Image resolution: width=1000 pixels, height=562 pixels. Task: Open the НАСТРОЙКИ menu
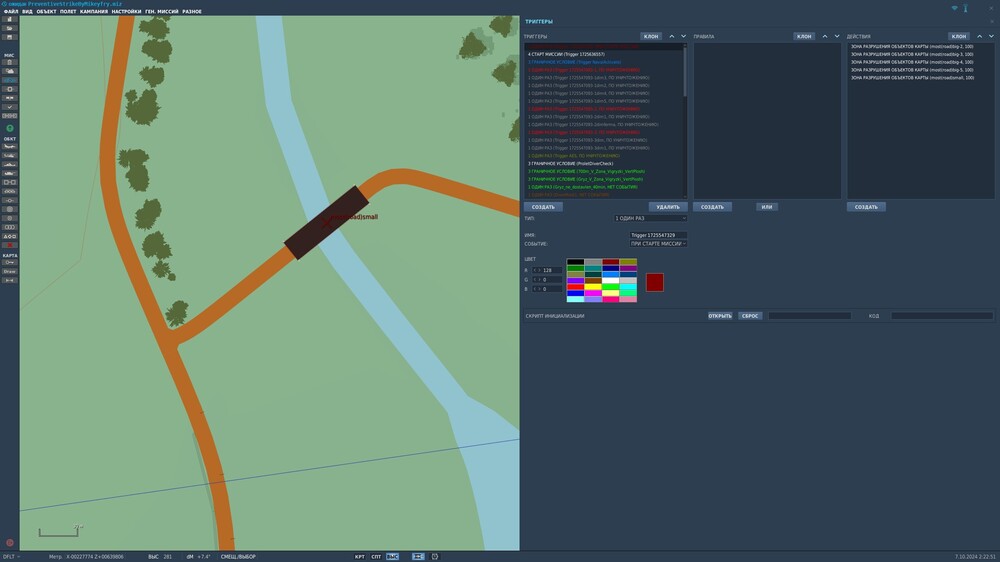pyautogui.click(x=126, y=11)
